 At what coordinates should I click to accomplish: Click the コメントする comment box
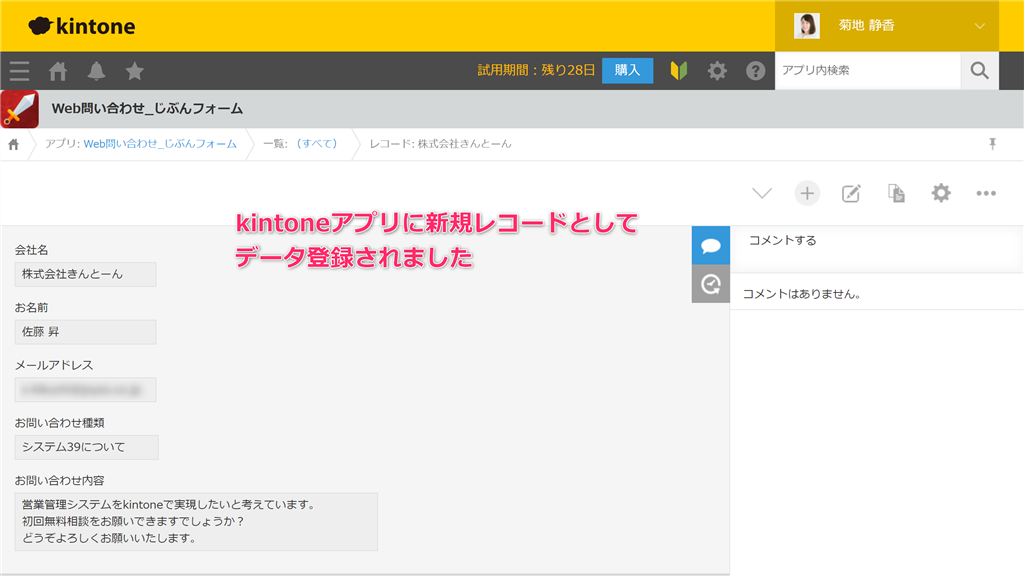click(876, 249)
